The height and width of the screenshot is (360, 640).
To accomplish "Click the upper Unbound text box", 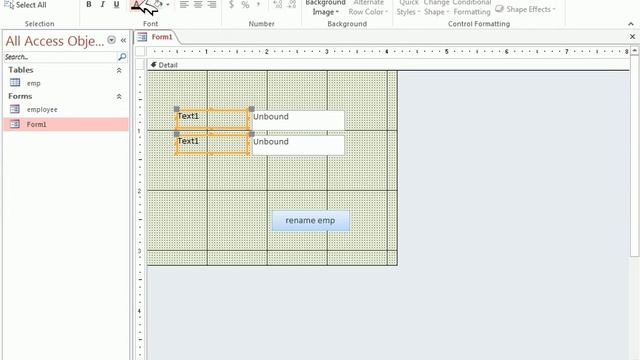I will 298,120.
